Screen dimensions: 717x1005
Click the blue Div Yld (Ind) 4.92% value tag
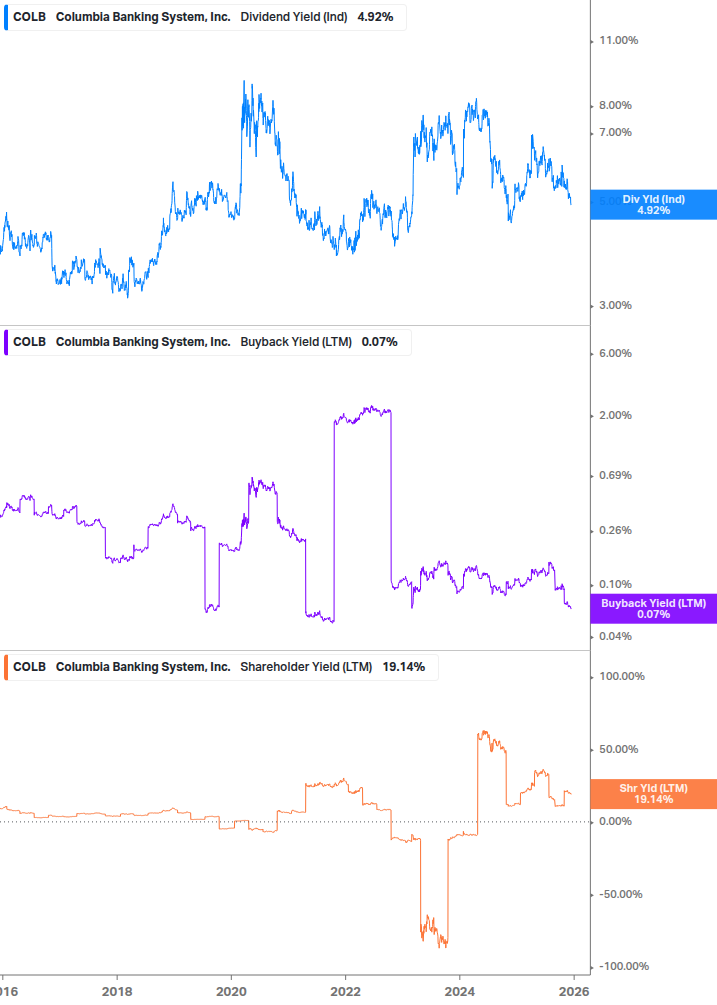click(x=654, y=204)
